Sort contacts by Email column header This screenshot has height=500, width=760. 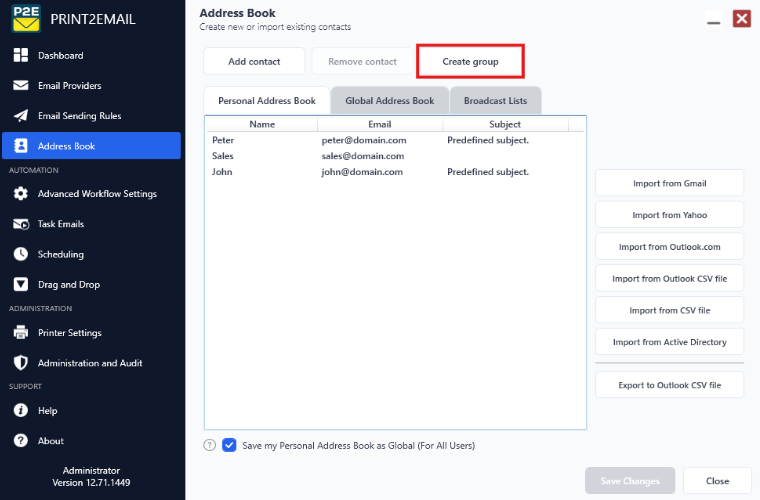(380, 124)
